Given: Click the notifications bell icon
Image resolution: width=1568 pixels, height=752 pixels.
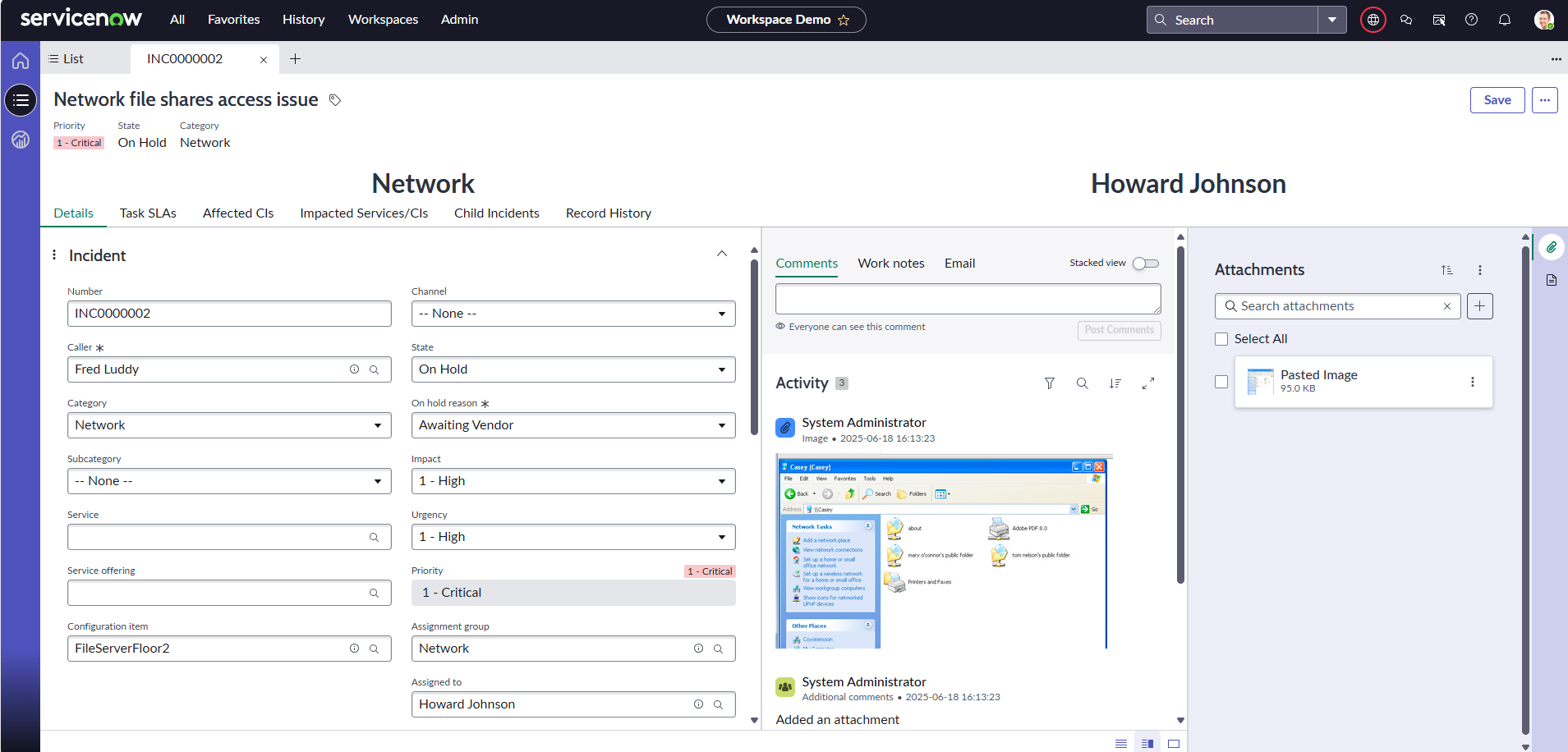Looking at the screenshot, I should click(1504, 20).
